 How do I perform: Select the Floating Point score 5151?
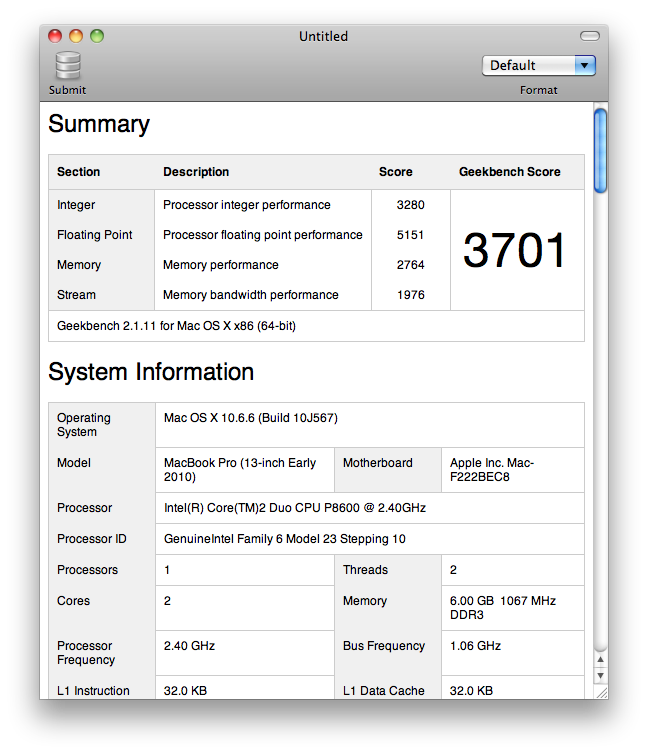(x=411, y=235)
